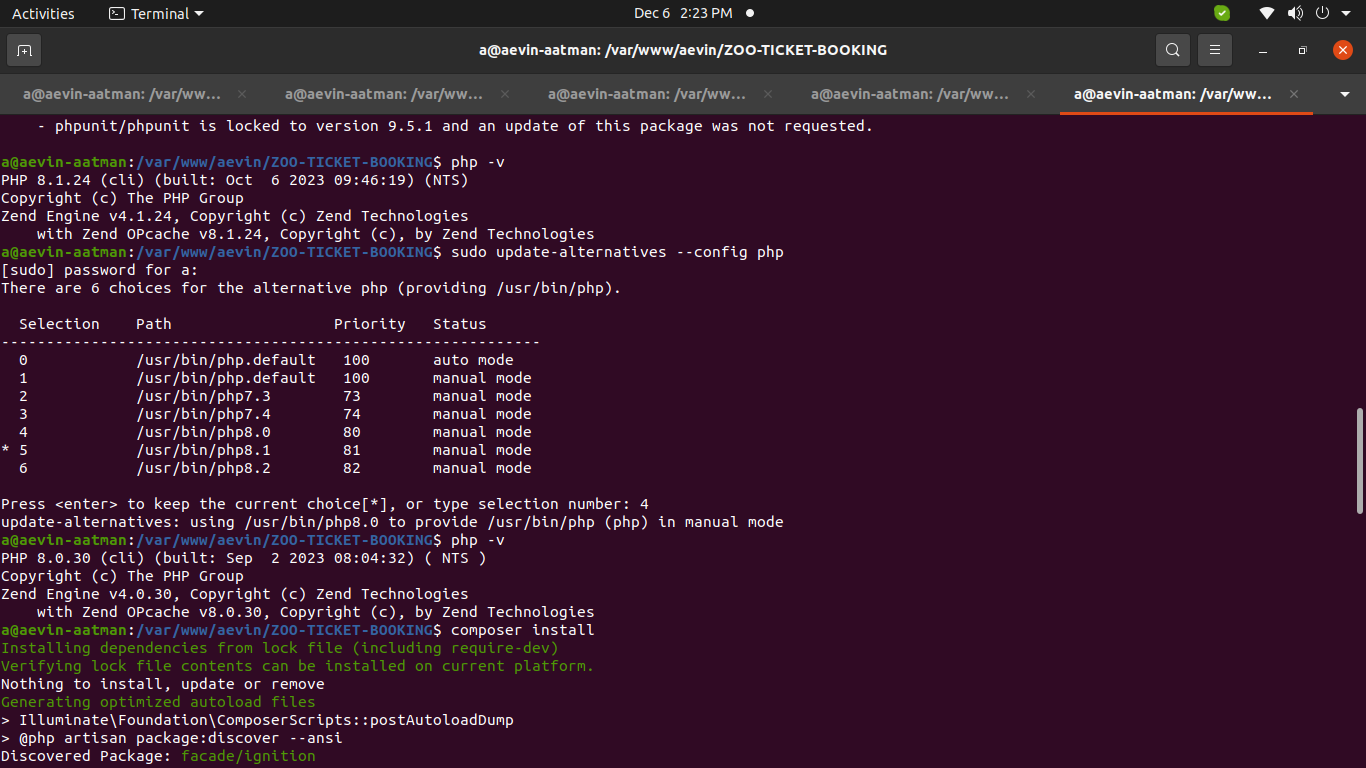Image resolution: width=1366 pixels, height=768 pixels.
Task: Close the first terminal tab
Action: click(x=242, y=94)
